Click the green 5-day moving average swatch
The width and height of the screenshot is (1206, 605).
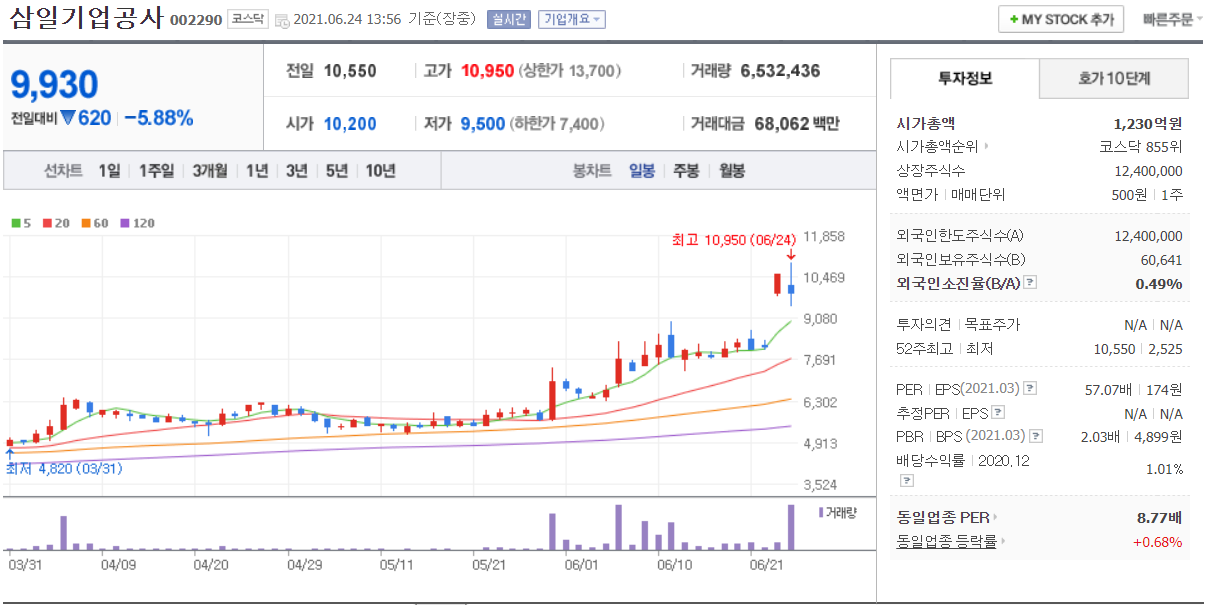click(x=16, y=223)
